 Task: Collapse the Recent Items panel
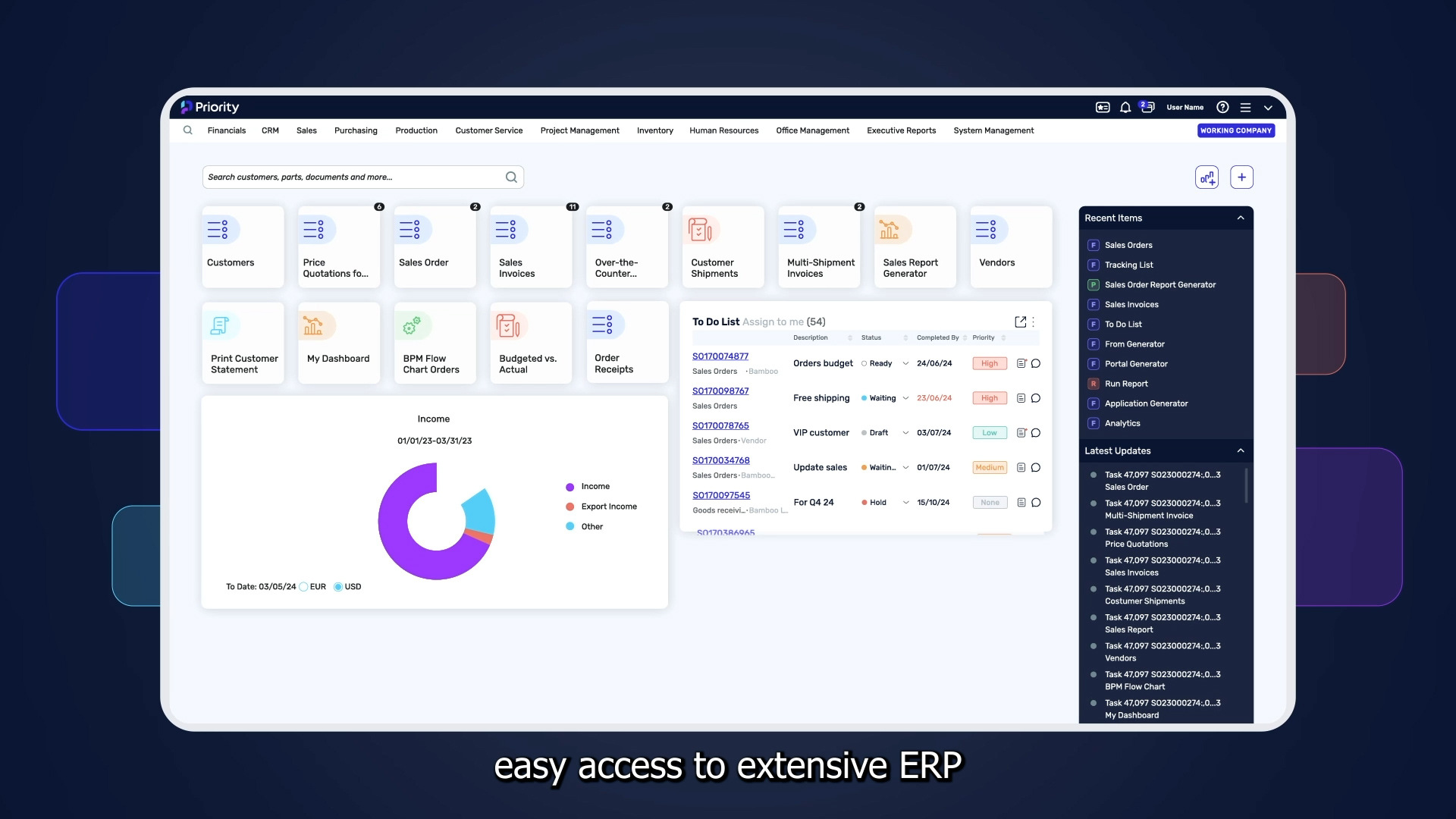(x=1241, y=218)
